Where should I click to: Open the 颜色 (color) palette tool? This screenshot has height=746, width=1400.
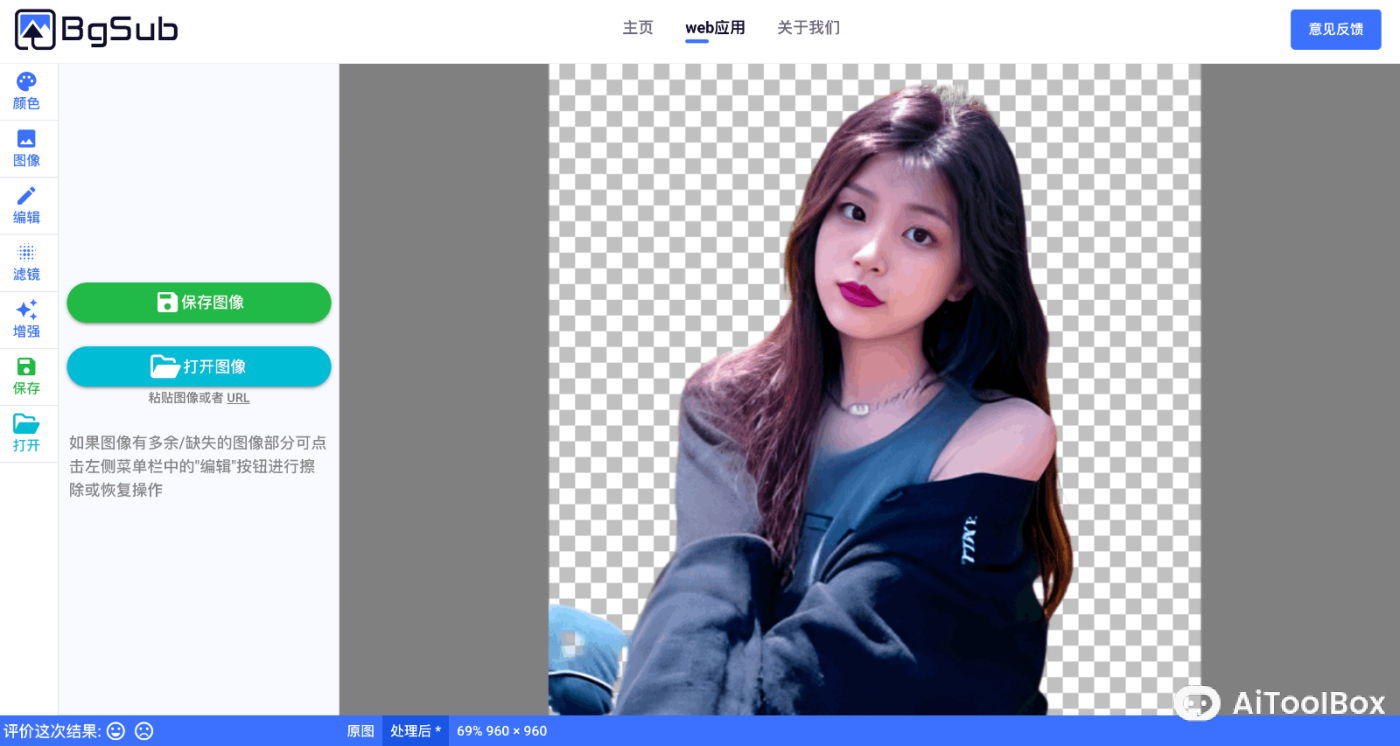[x=27, y=91]
